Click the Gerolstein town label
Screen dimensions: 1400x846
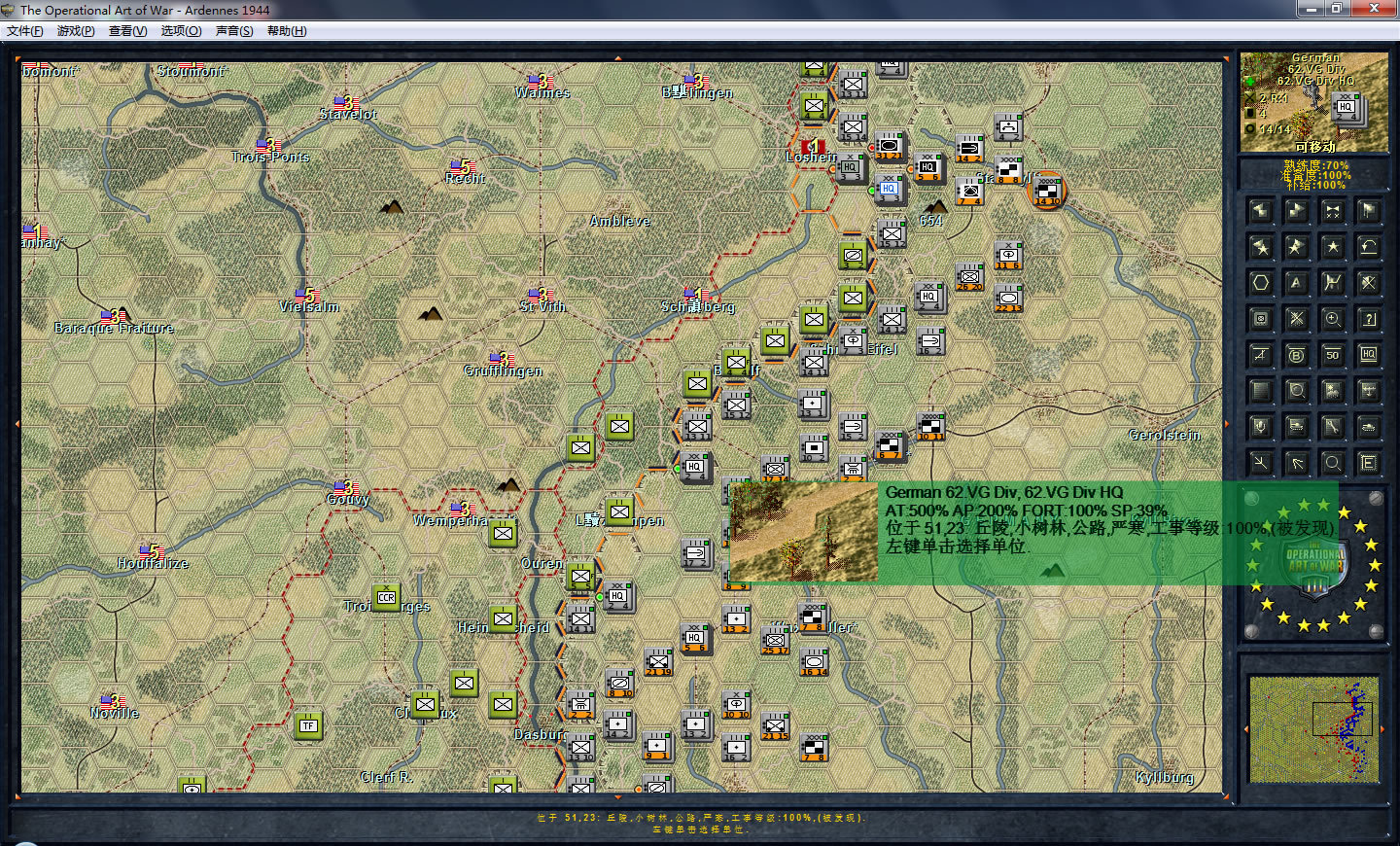point(1165,435)
